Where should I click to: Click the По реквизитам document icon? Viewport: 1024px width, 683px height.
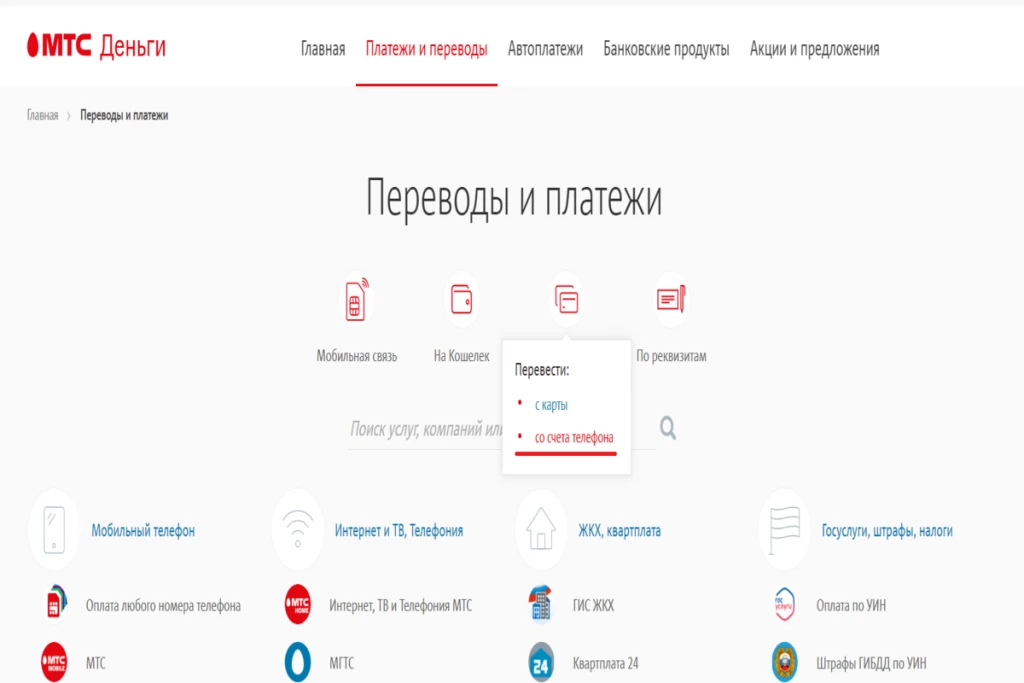(671, 300)
